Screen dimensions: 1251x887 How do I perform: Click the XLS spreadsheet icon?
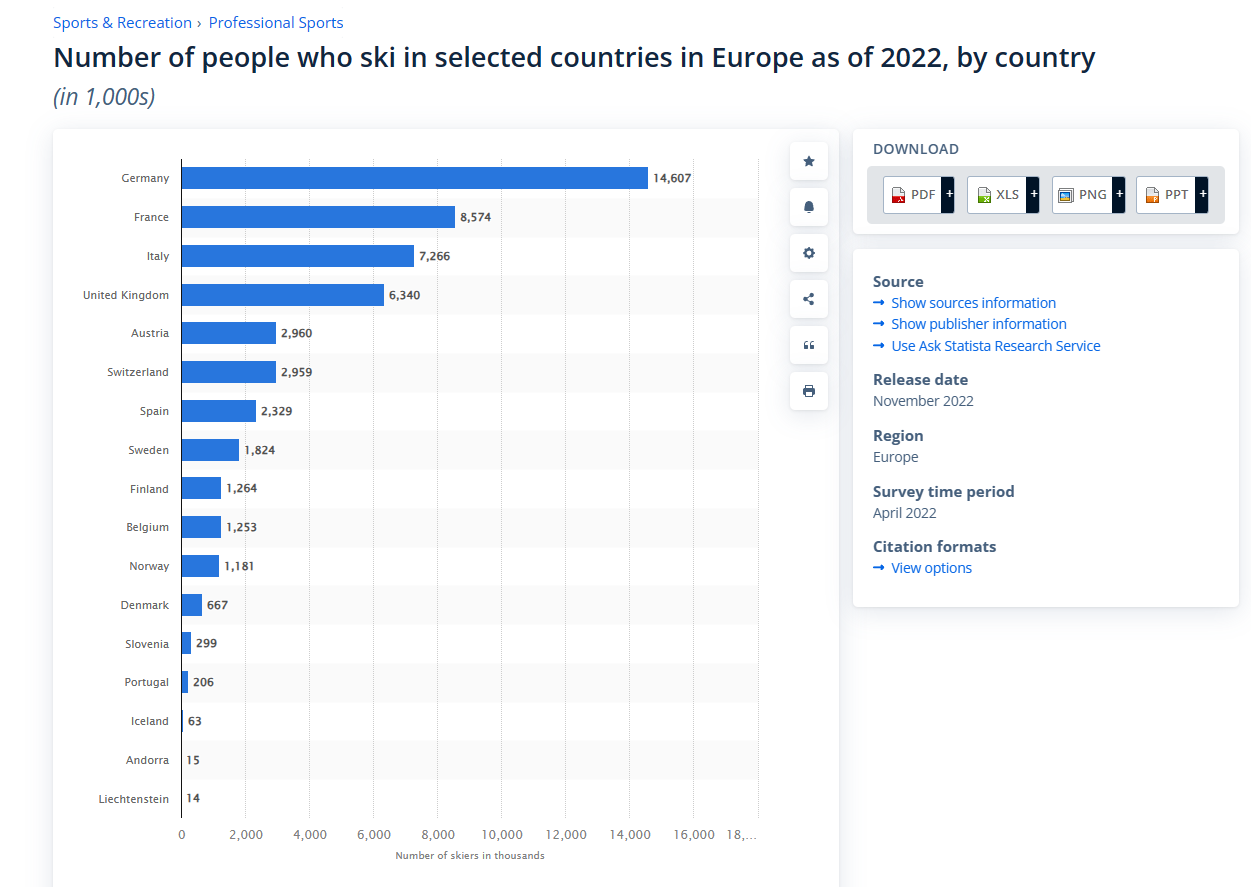pos(984,195)
